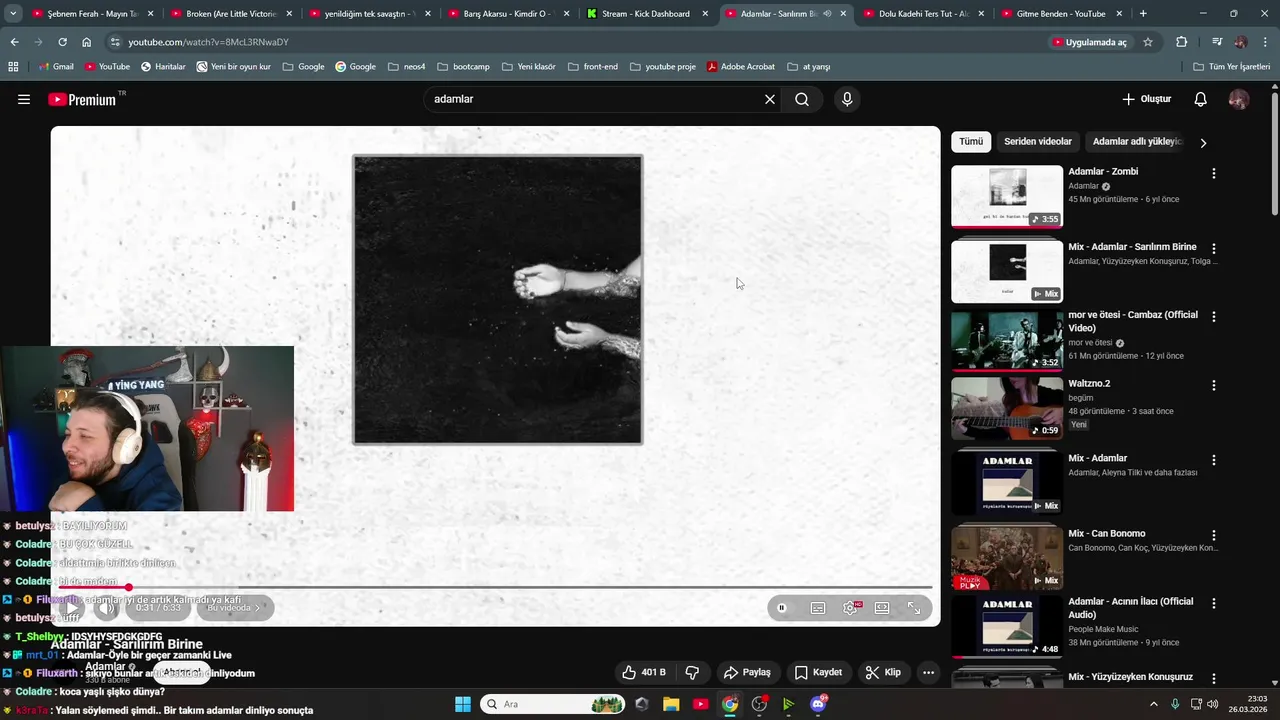The width and height of the screenshot is (1280, 720).
Task: Mute the video volume
Action: pos(105,607)
